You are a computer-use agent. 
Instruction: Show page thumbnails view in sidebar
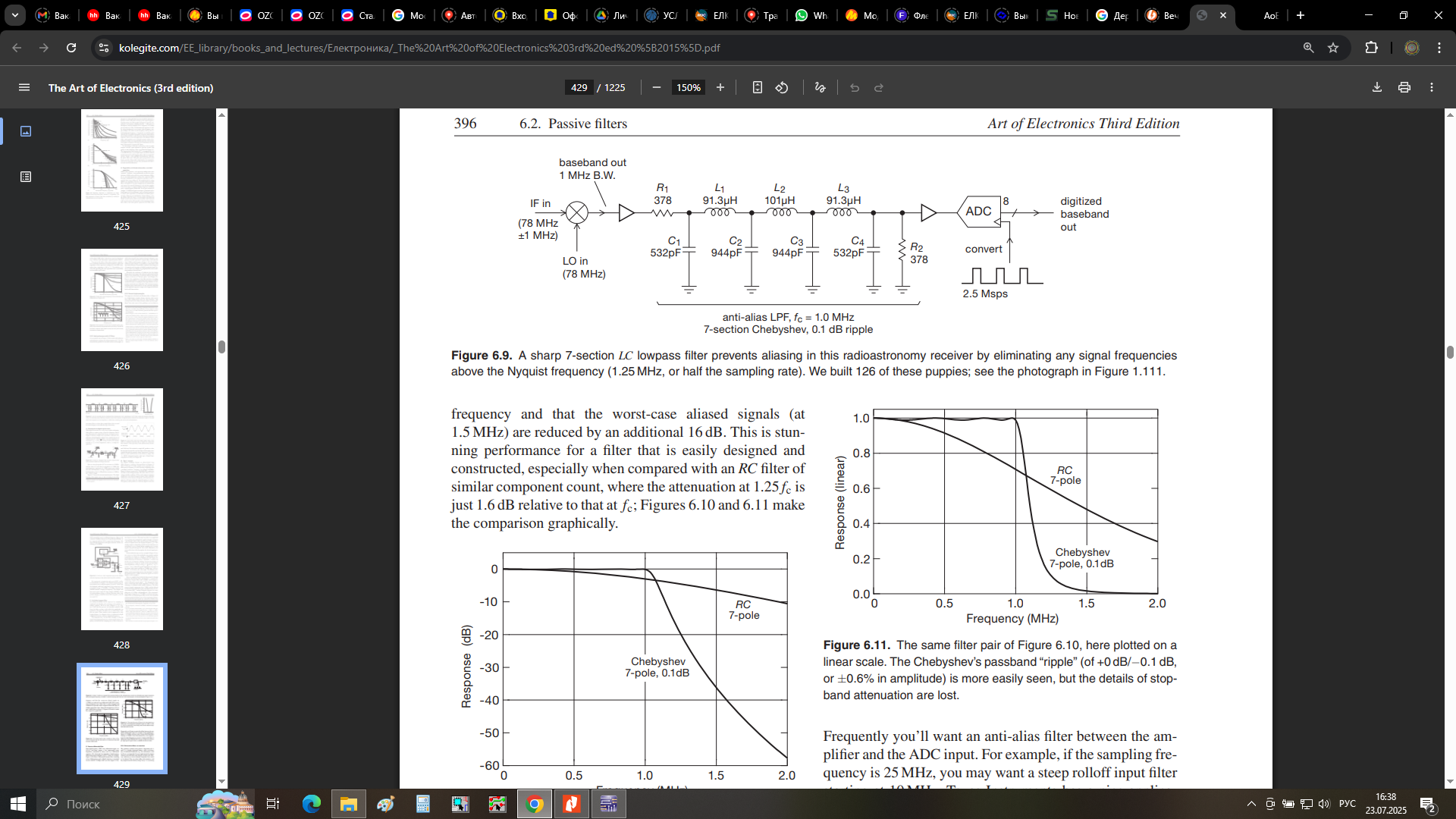(26, 131)
